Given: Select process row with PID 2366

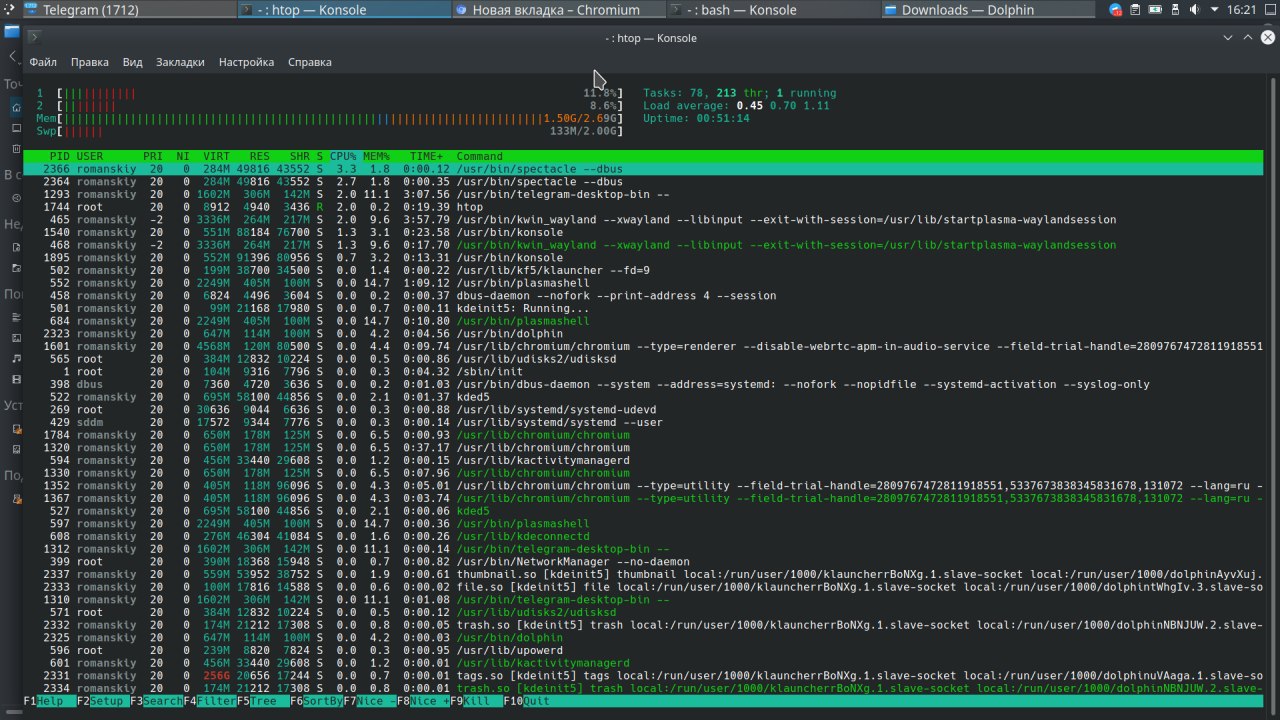Looking at the screenshot, I should point(643,169).
